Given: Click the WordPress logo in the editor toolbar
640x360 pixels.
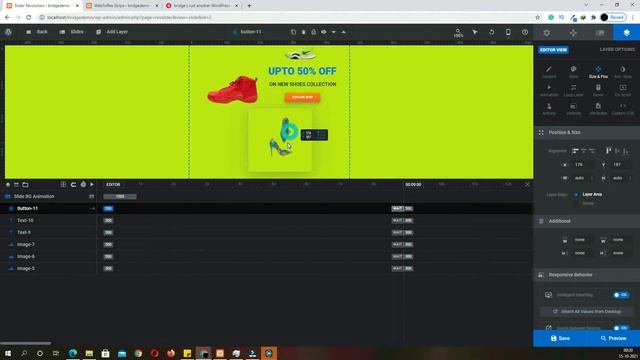Looking at the screenshot, I should point(8,32).
